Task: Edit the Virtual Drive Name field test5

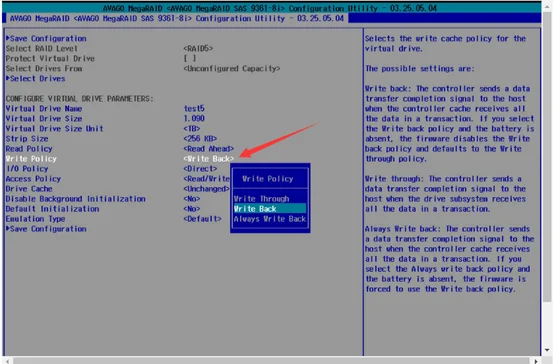Action: [194, 108]
